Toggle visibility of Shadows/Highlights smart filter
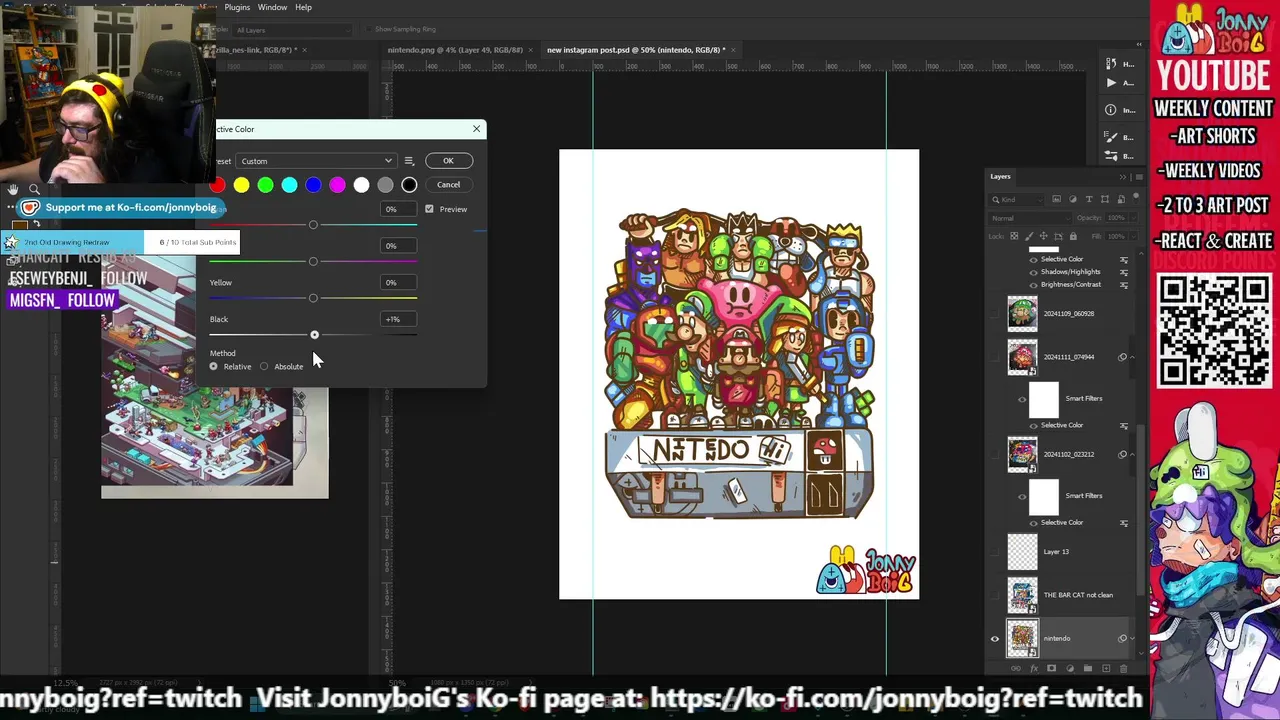The height and width of the screenshot is (720, 1280). (1033, 272)
